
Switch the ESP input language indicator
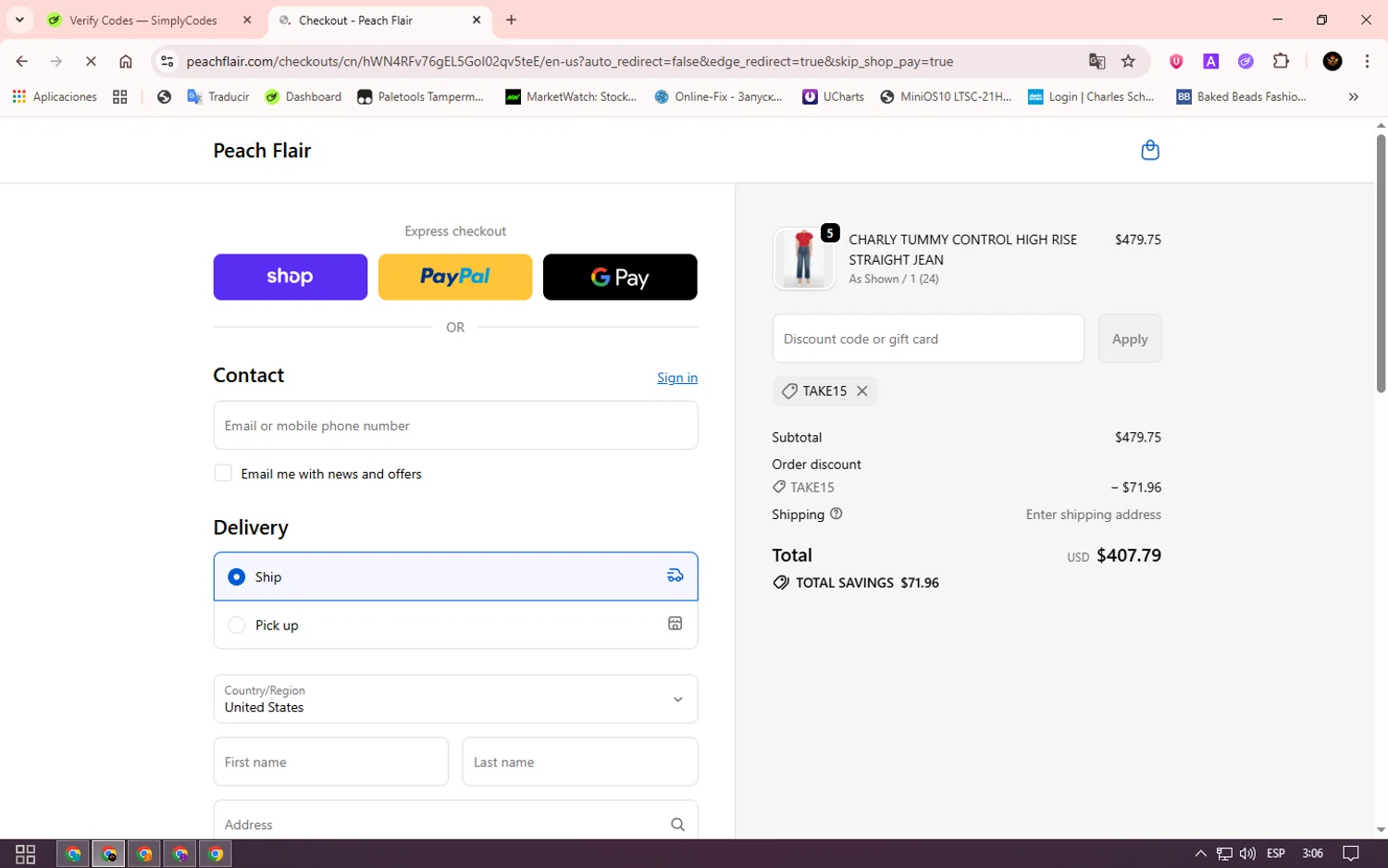(1276, 853)
